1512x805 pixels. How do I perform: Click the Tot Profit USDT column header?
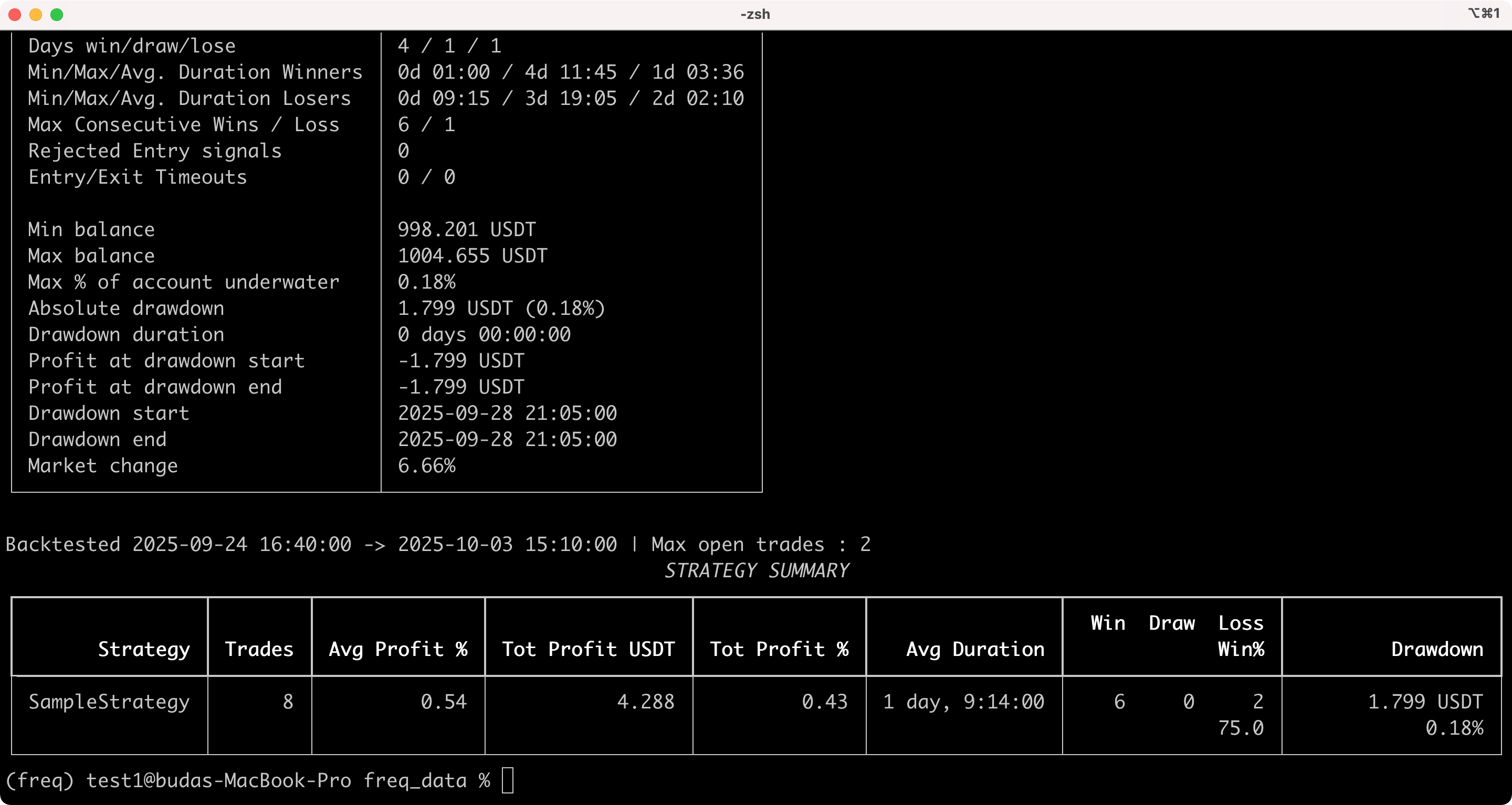coord(588,649)
